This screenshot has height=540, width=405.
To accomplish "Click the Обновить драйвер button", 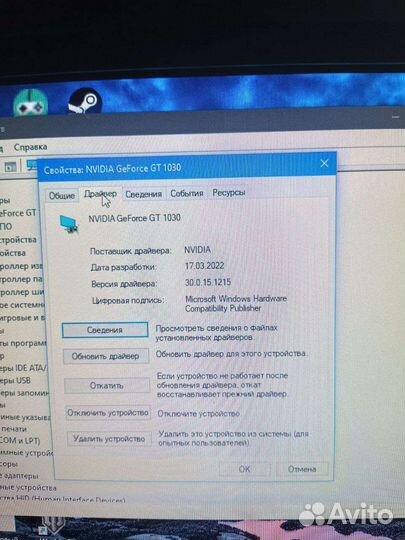I will pyautogui.click(x=106, y=356).
